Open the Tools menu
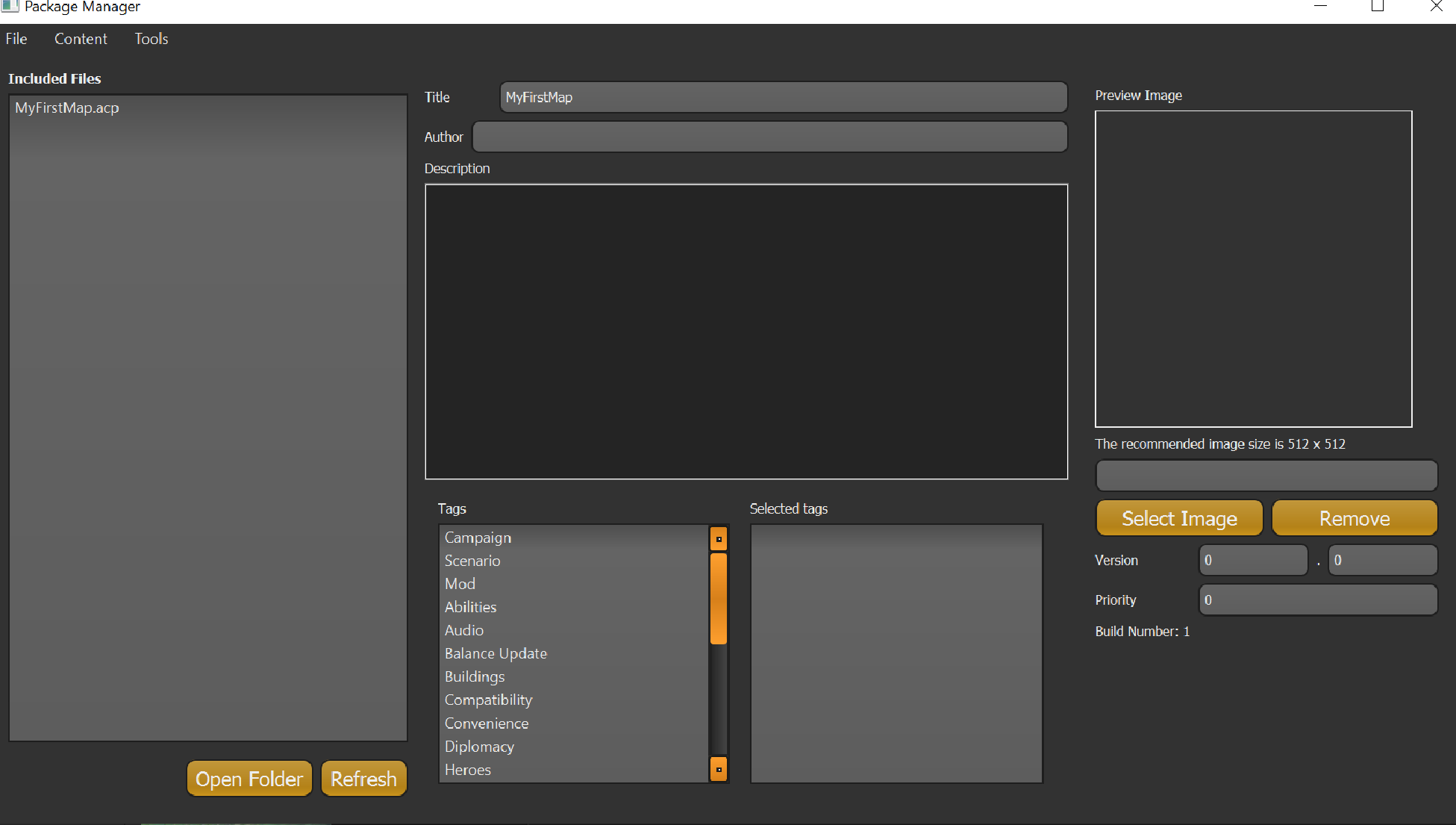The image size is (1456, 825). pyautogui.click(x=151, y=39)
